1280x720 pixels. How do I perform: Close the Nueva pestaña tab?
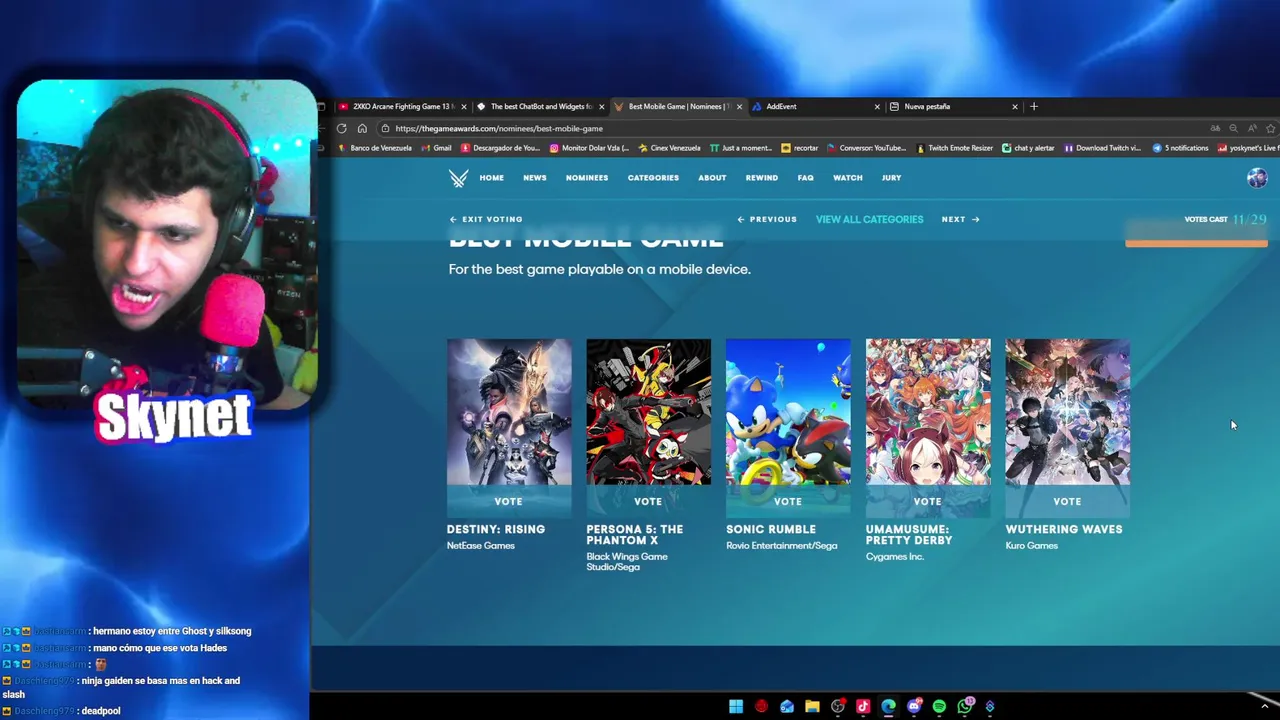pyautogui.click(x=1014, y=106)
